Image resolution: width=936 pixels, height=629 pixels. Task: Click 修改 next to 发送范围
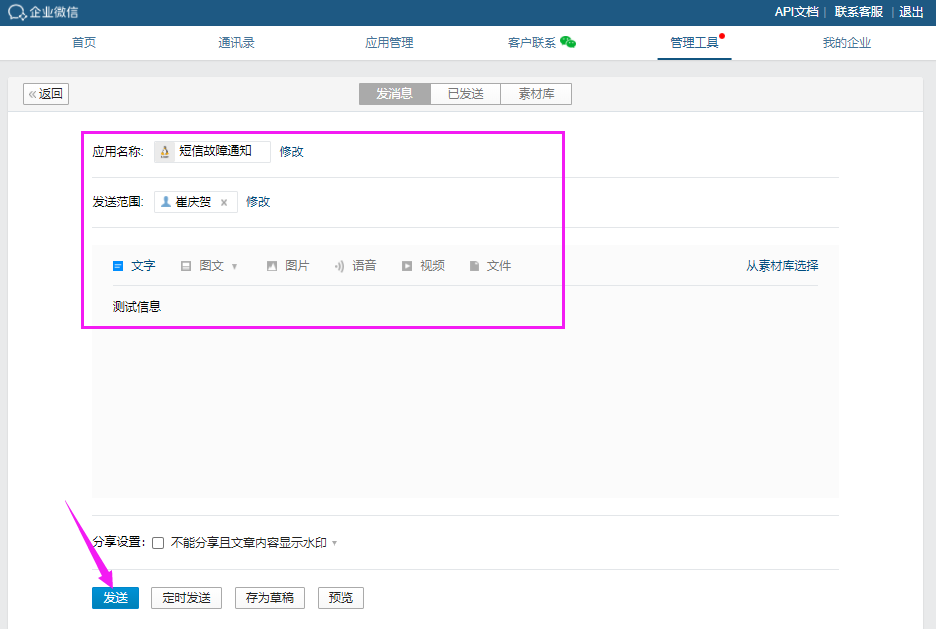tap(258, 202)
